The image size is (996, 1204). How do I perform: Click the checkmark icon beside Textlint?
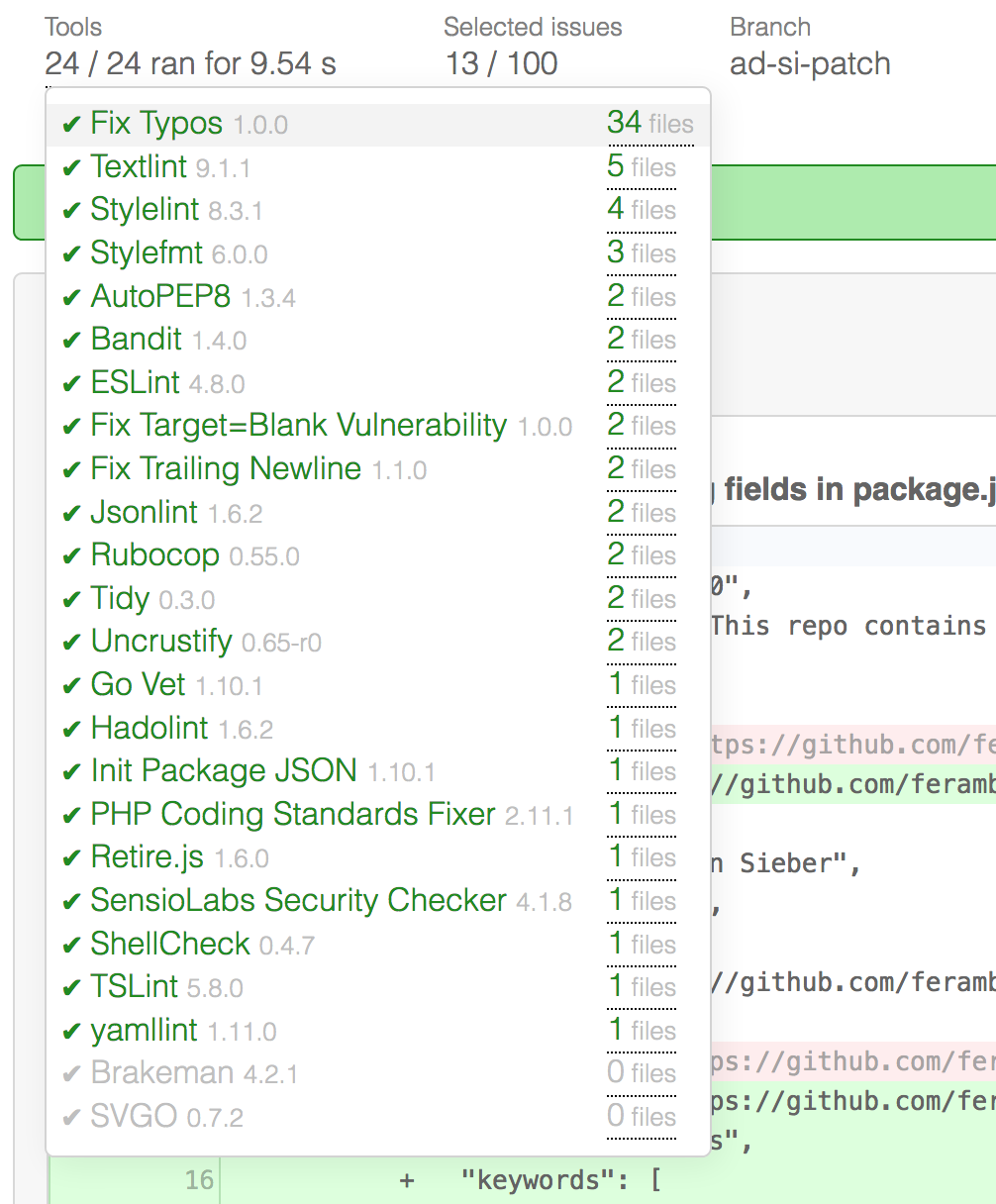[x=70, y=168]
